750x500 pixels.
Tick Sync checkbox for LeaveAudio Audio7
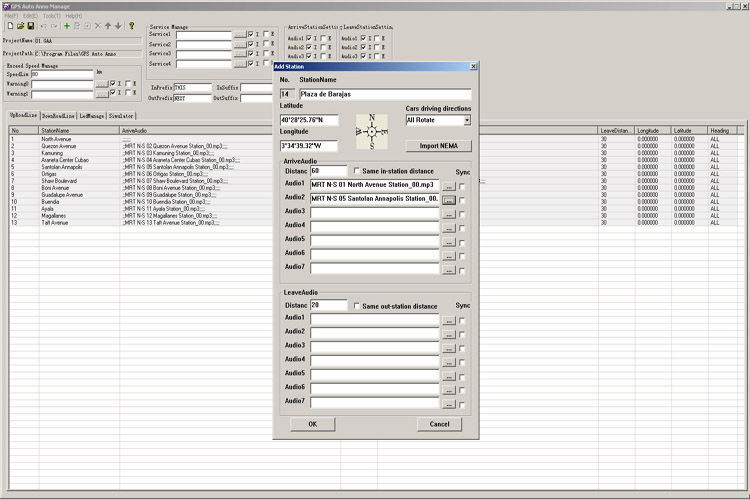462,405
